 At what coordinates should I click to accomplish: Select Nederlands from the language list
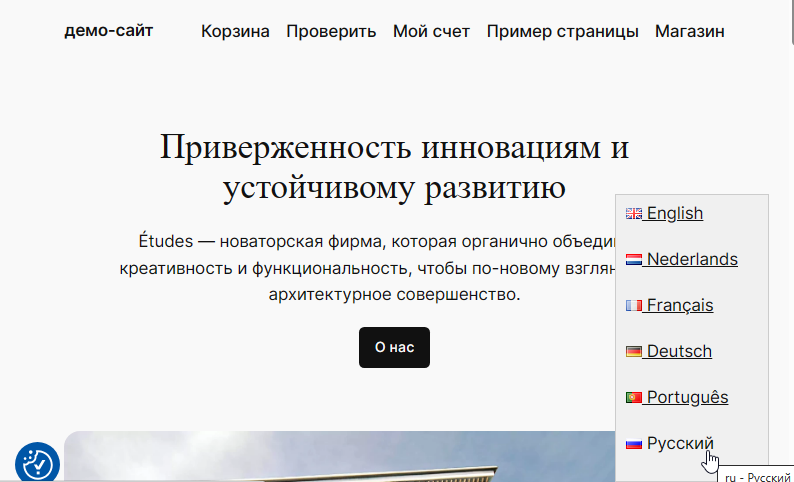[692, 259]
